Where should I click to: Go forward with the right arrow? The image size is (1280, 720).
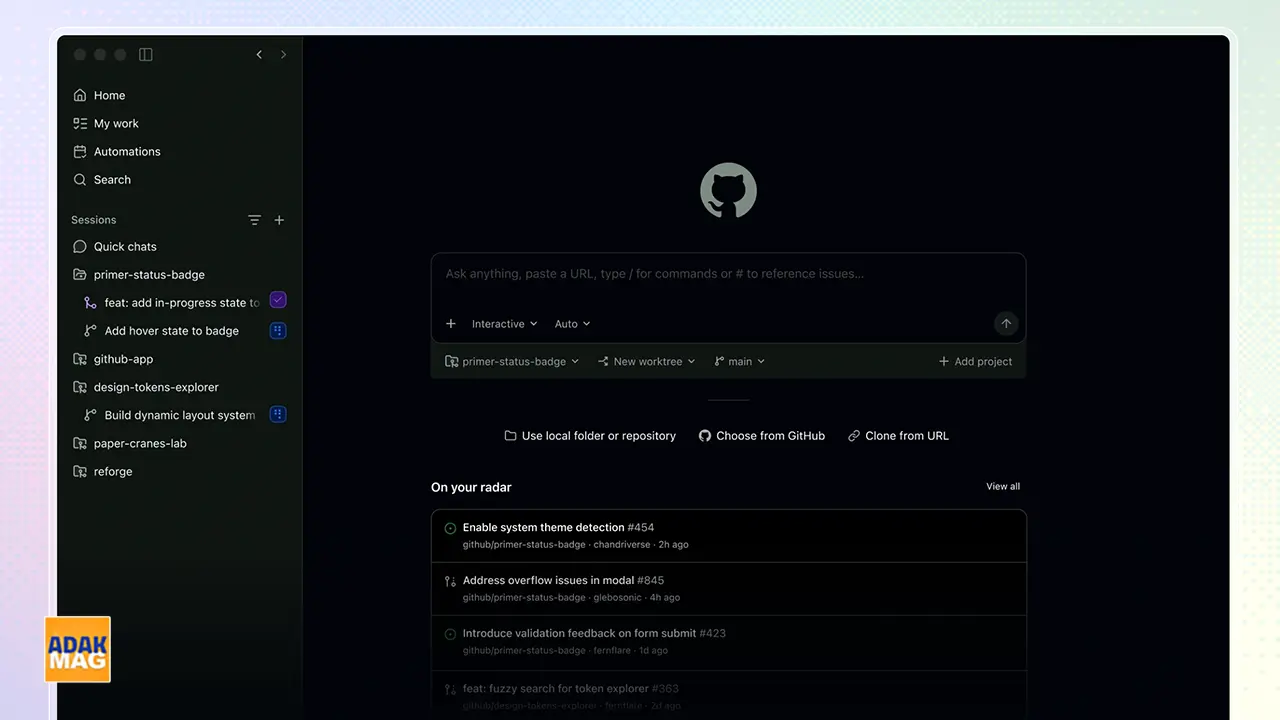coord(283,55)
